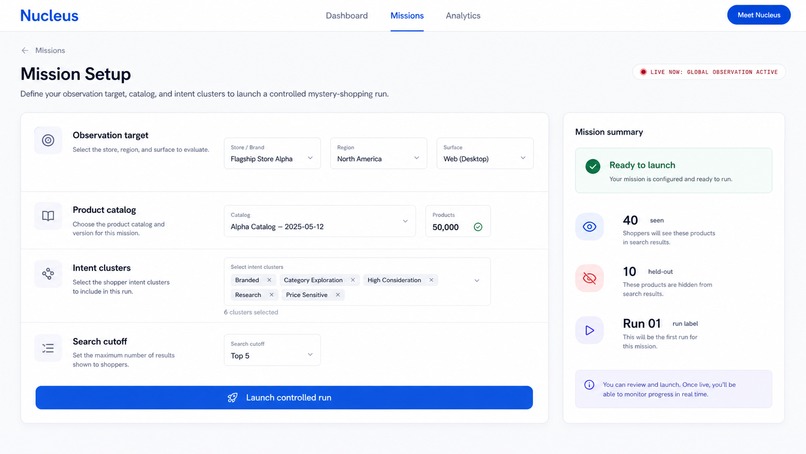This screenshot has height=454, width=806.
Task: Click the Search cutoff list icon
Action: pos(48,348)
